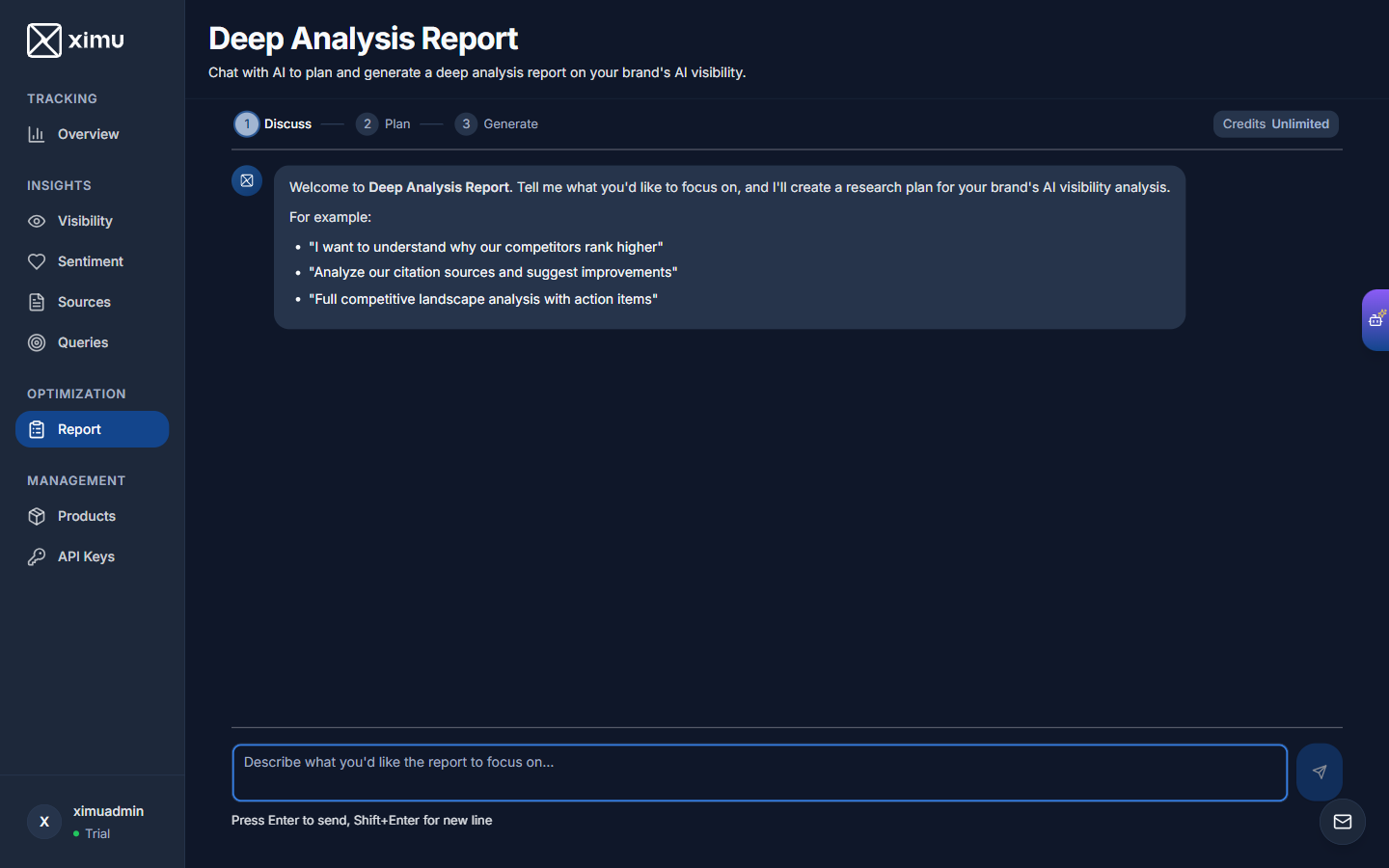Image resolution: width=1389 pixels, height=868 pixels.
Task: Click the AI avatar beside welcome message
Action: (247, 180)
